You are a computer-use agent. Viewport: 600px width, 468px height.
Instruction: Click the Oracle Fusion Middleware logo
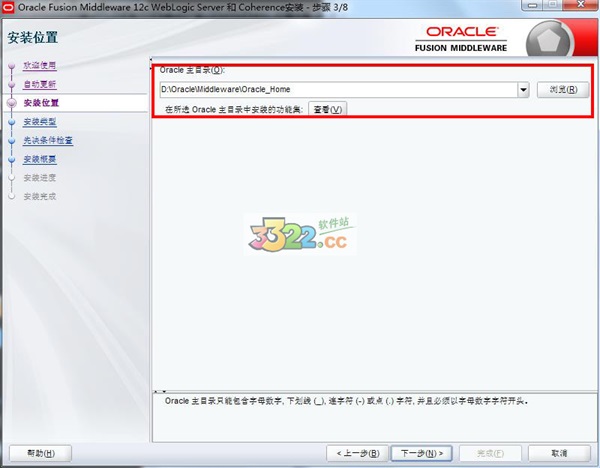pos(461,39)
